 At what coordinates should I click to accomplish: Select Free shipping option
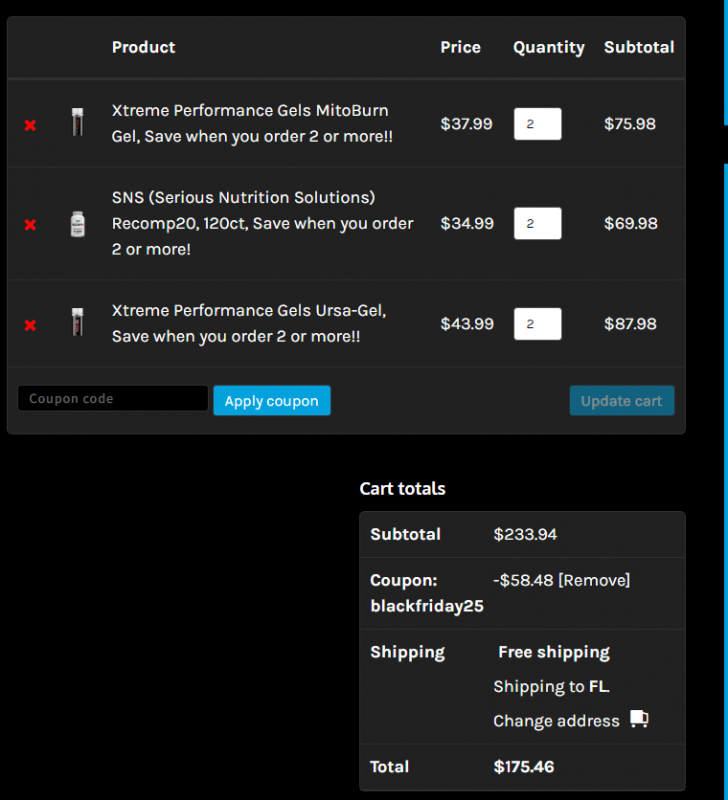pos(554,652)
